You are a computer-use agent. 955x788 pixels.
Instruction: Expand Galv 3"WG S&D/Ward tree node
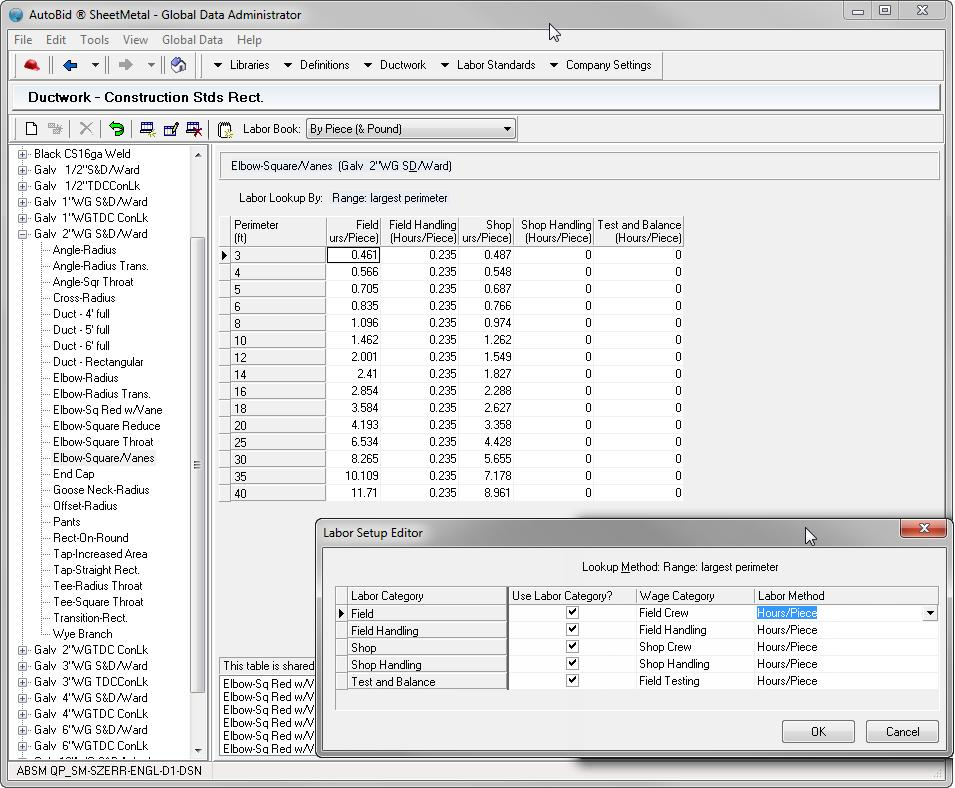pyautogui.click(x=23, y=666)
